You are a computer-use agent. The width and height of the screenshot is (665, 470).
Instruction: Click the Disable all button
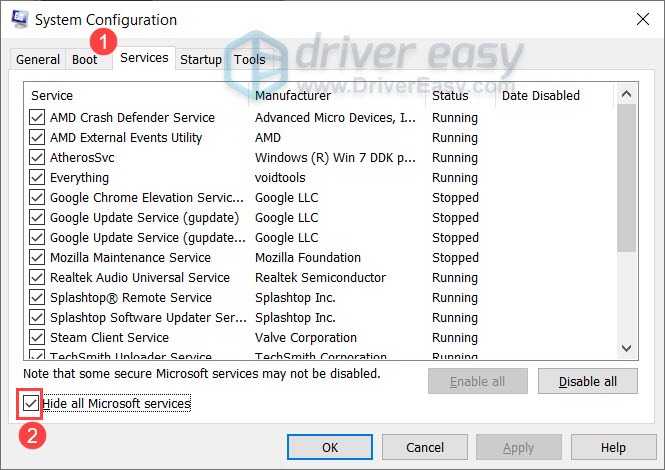click(x=587, y=381)
